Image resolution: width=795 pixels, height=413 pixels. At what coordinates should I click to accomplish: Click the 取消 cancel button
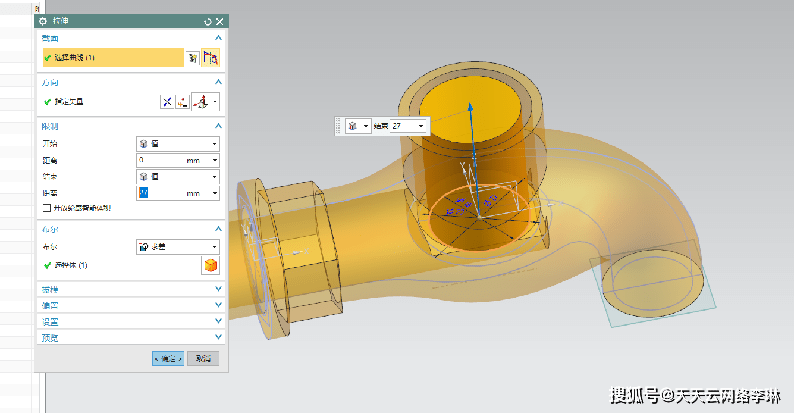[203, 358]
